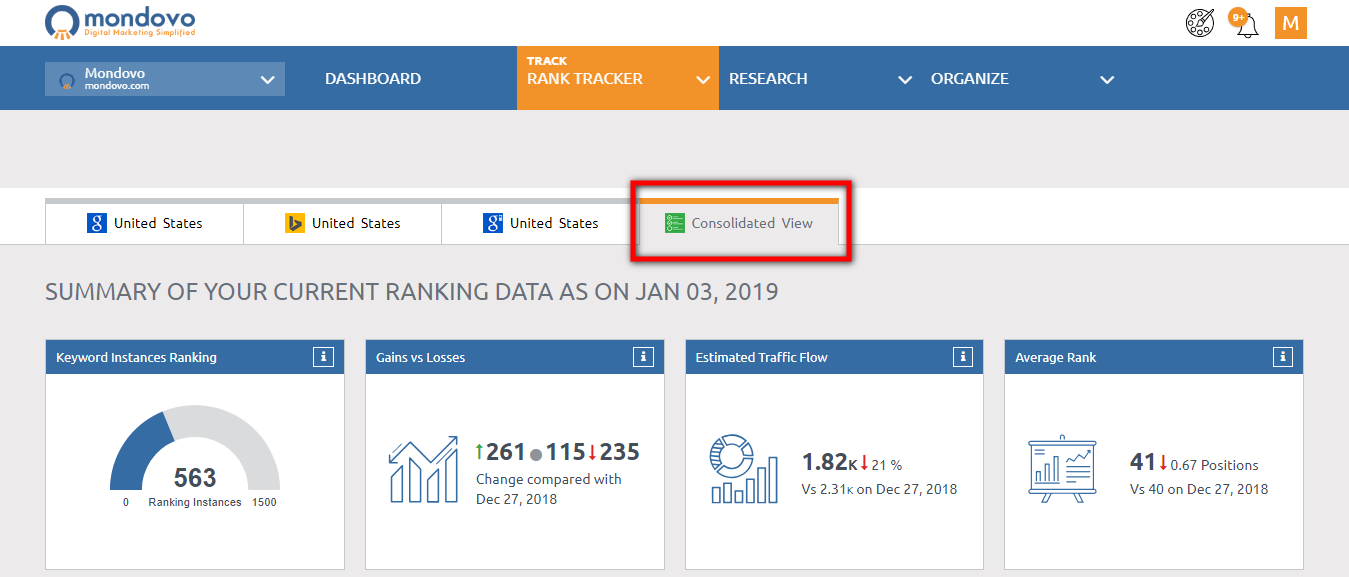Click '0.67 Positions' text

coord(1215,465)
